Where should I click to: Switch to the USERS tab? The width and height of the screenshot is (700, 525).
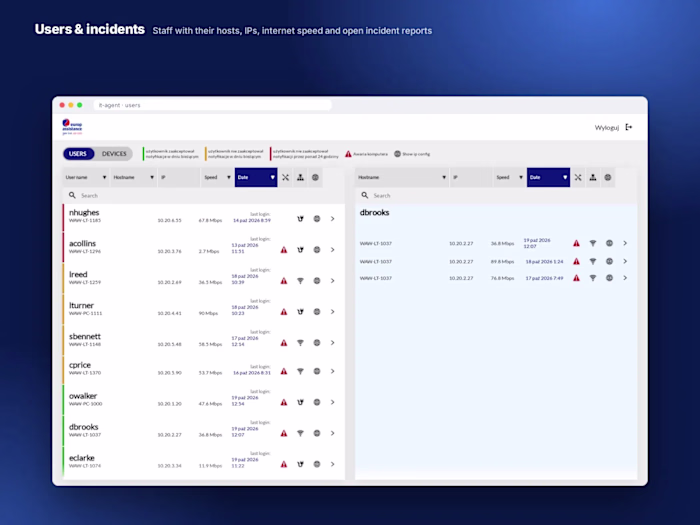(78, 154)
